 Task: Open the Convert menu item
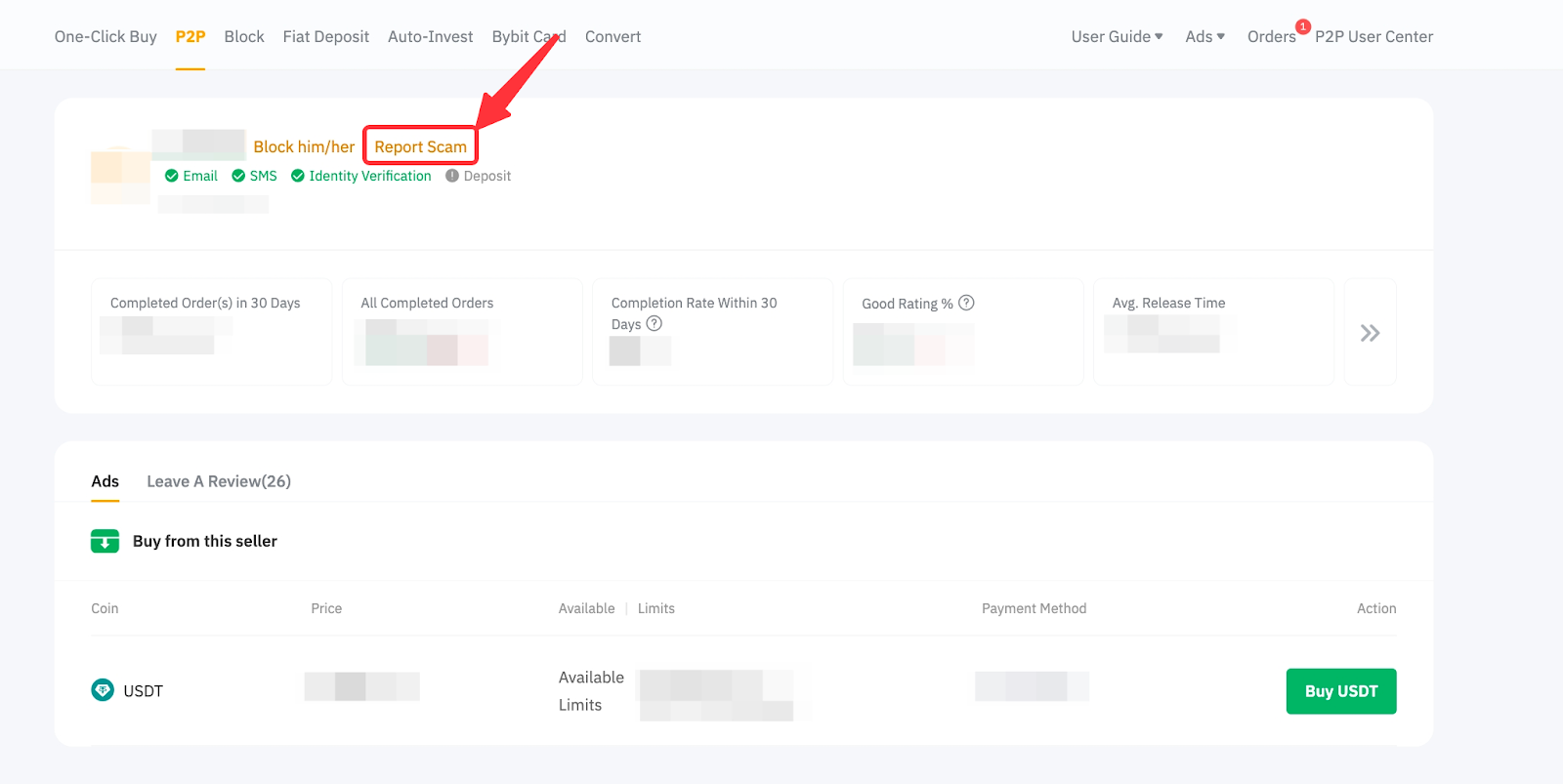tap(613, 37)
